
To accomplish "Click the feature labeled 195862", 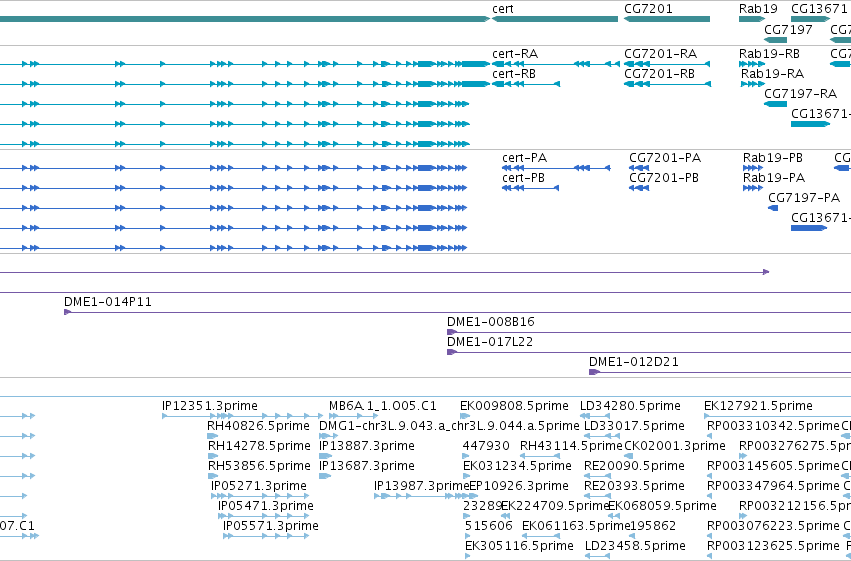I will point(652,527).
